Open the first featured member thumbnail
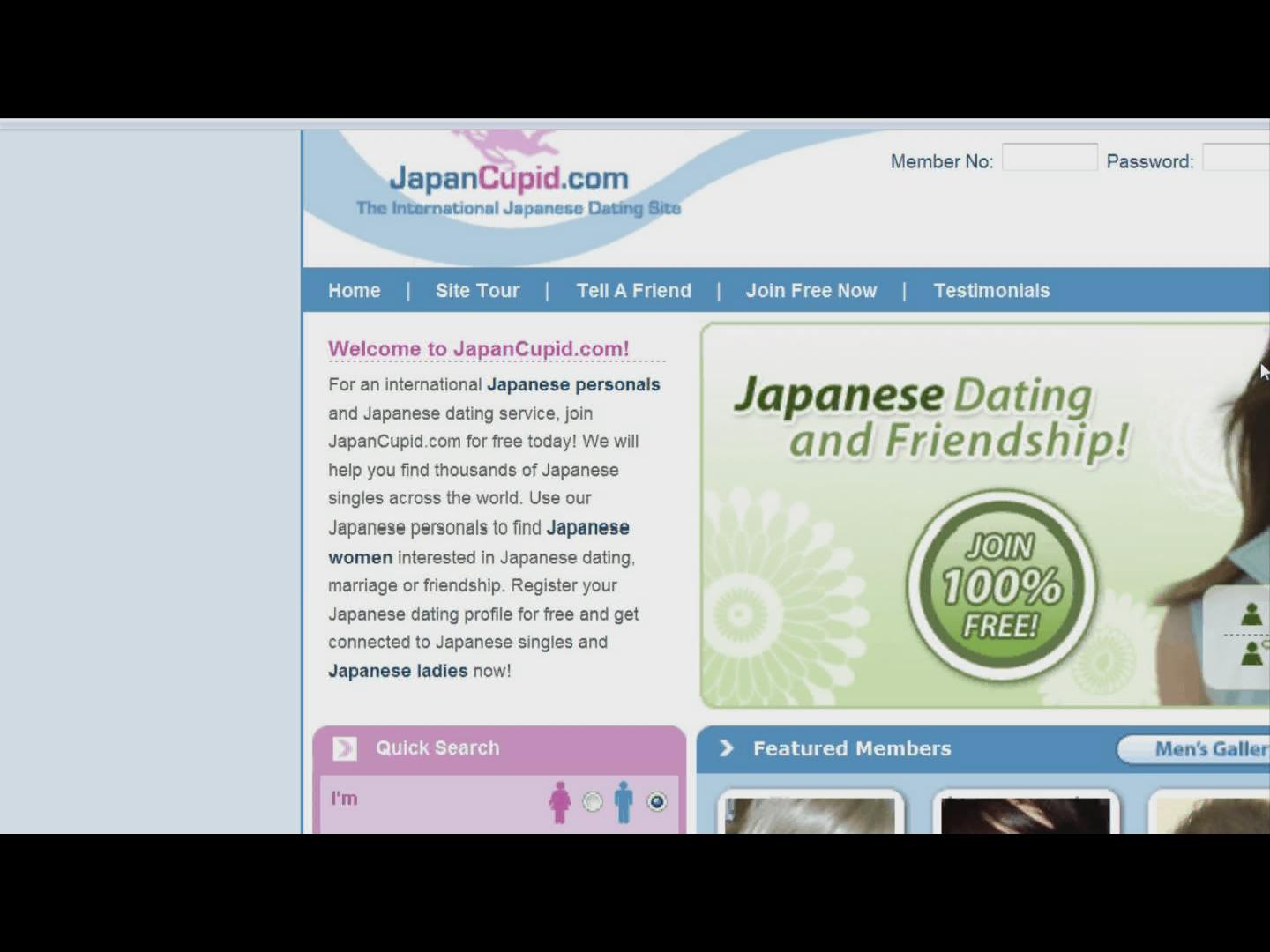 pyautogui.click(x=811, y=814)
